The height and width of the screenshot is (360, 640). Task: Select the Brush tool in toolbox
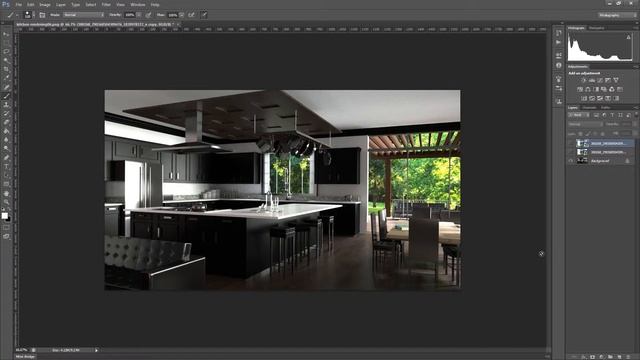[x=6, y=96]
